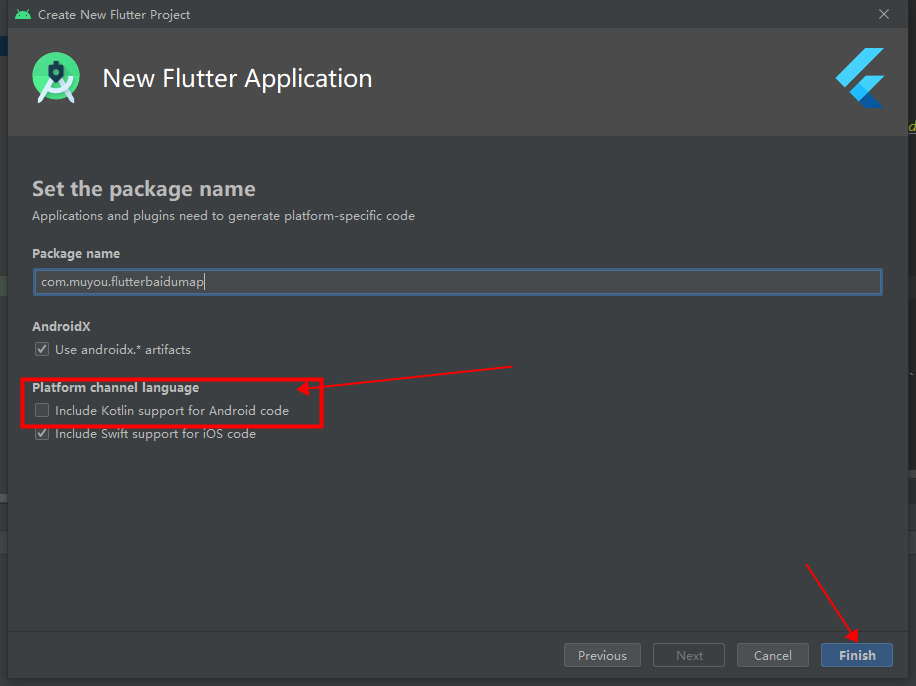Click the Android Studio logo icon
This screenshot has width=916, height=686.
56,78
